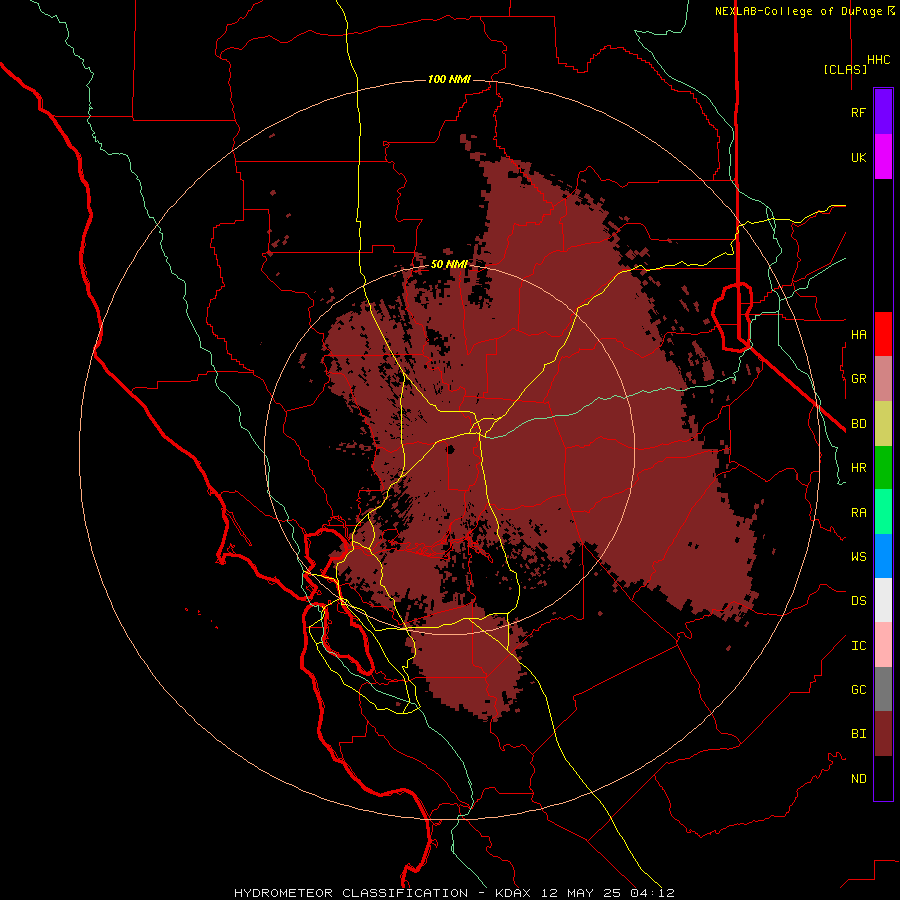This screenshot has width=900, height=900.
Task: Click the GR pink legend swatch
Action: (x=883, y=379)
